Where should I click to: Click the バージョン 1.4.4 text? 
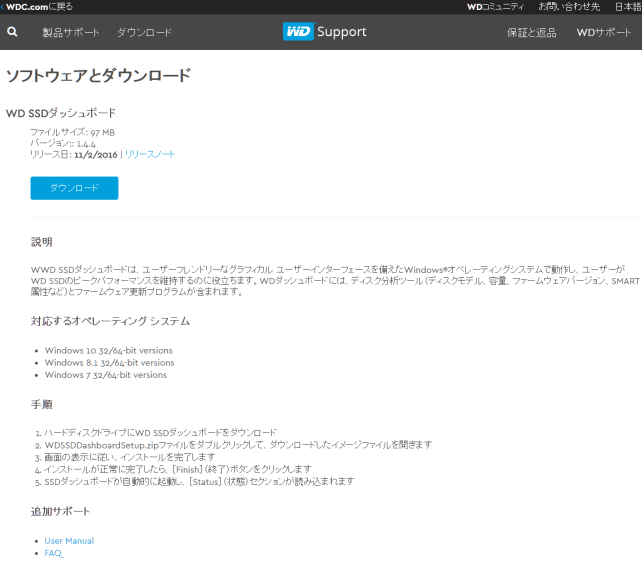click(x=63, y=143)
